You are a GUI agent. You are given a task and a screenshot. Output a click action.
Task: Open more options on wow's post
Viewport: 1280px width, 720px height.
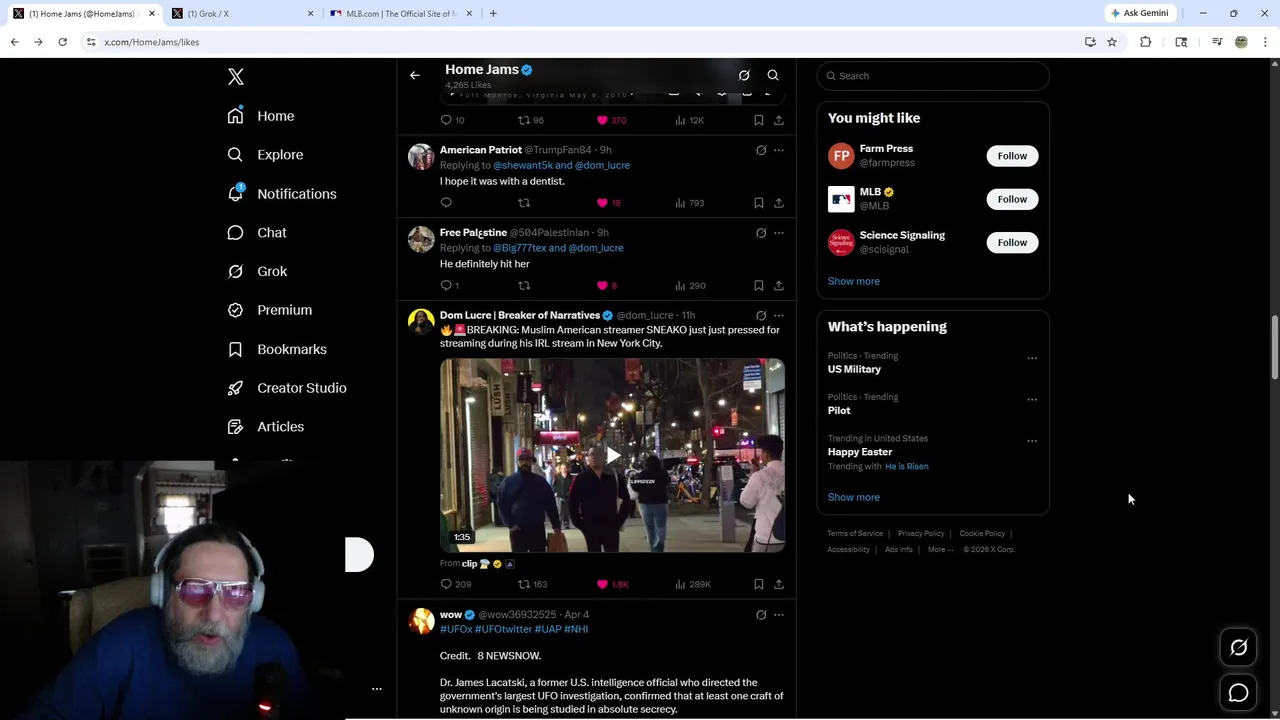[x=779, y=615]
